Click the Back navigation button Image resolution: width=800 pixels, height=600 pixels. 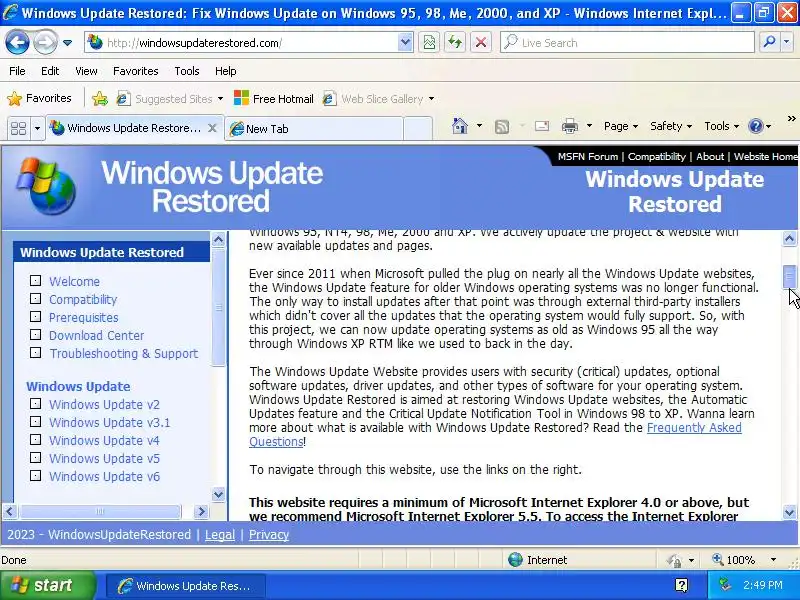coord(17,43)
